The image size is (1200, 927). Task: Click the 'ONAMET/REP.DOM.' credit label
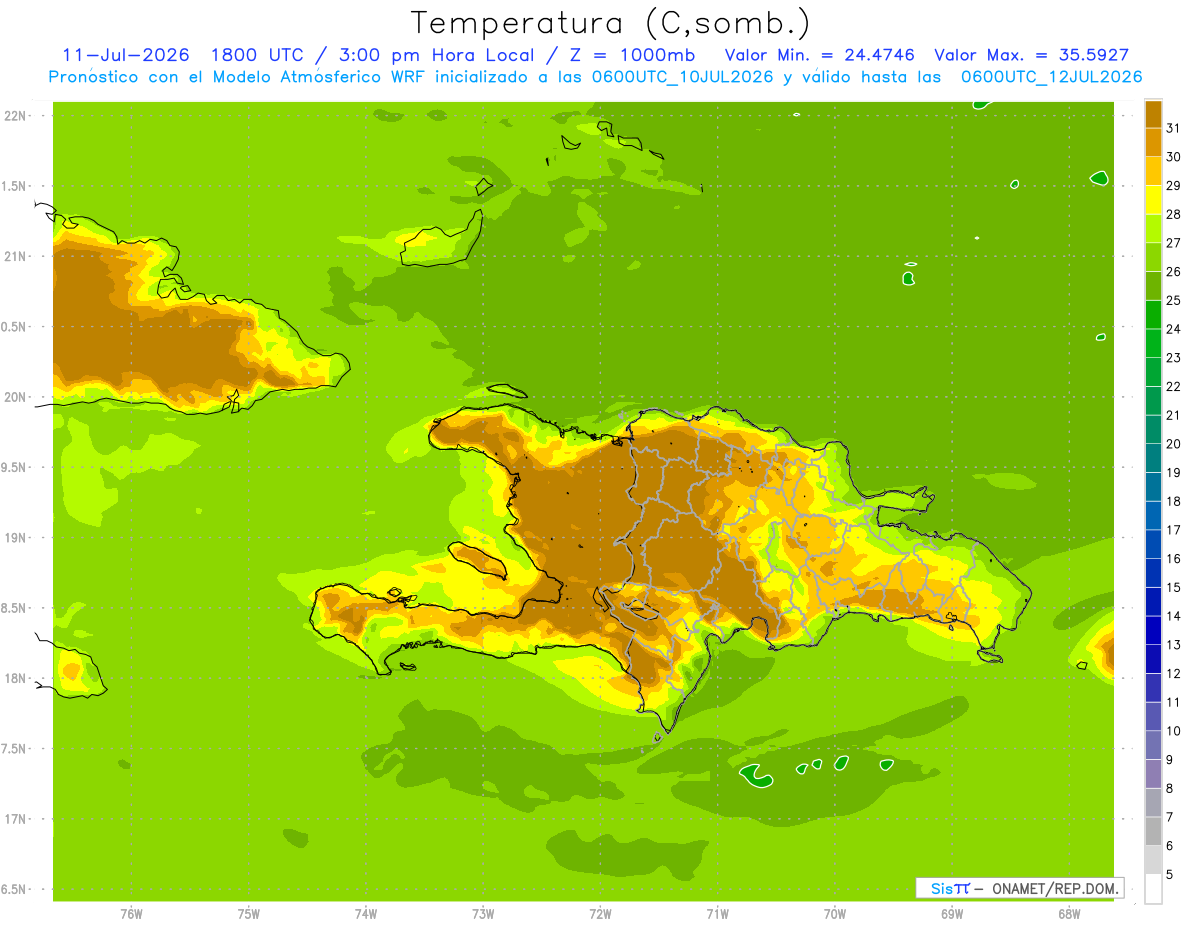pyautogui.click(x=1053, y=888)
